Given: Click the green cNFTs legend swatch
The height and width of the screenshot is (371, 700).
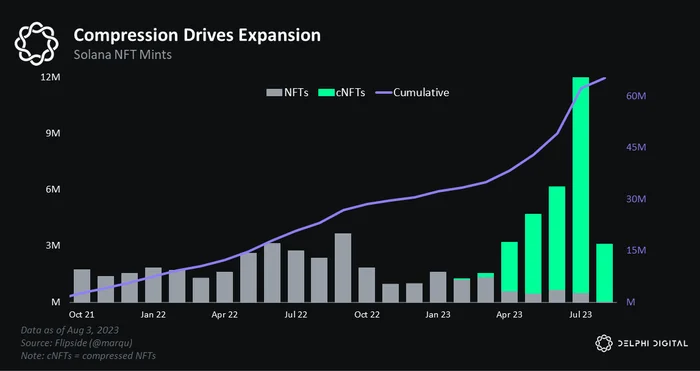Looking at the screenshot, I should point(326,93).
